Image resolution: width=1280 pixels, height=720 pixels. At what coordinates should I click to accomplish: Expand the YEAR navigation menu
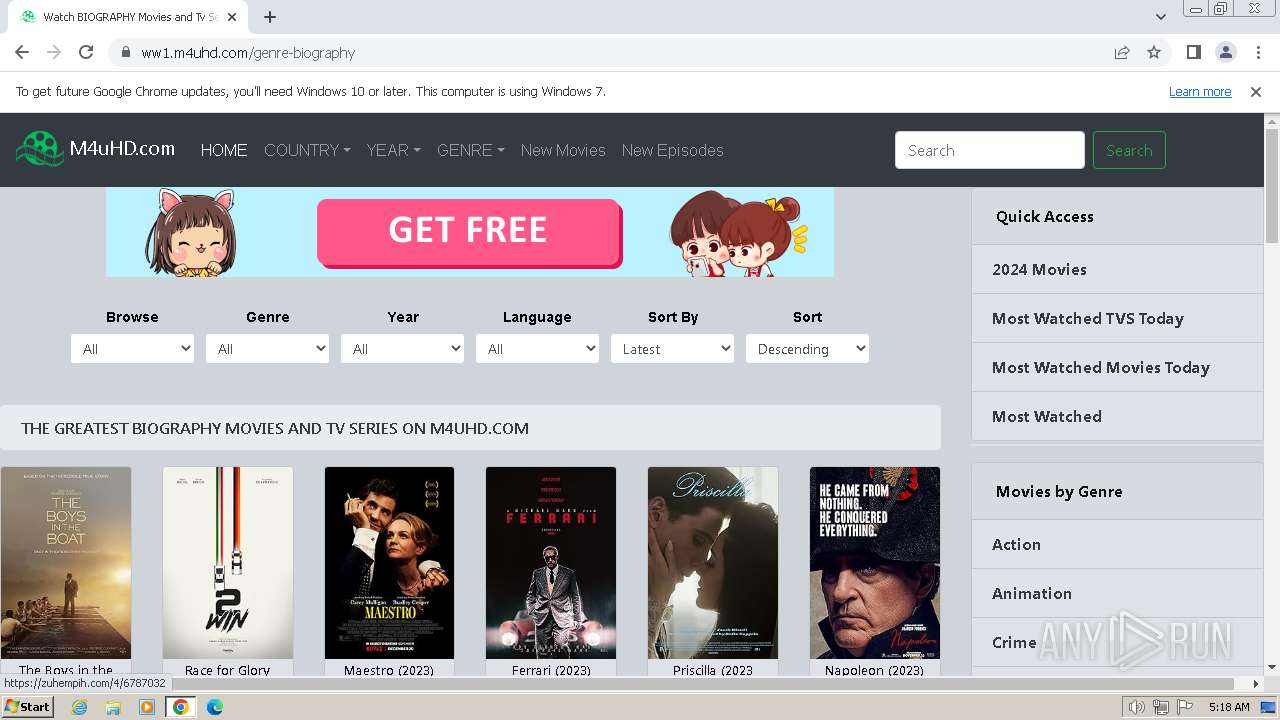[393, 150]
